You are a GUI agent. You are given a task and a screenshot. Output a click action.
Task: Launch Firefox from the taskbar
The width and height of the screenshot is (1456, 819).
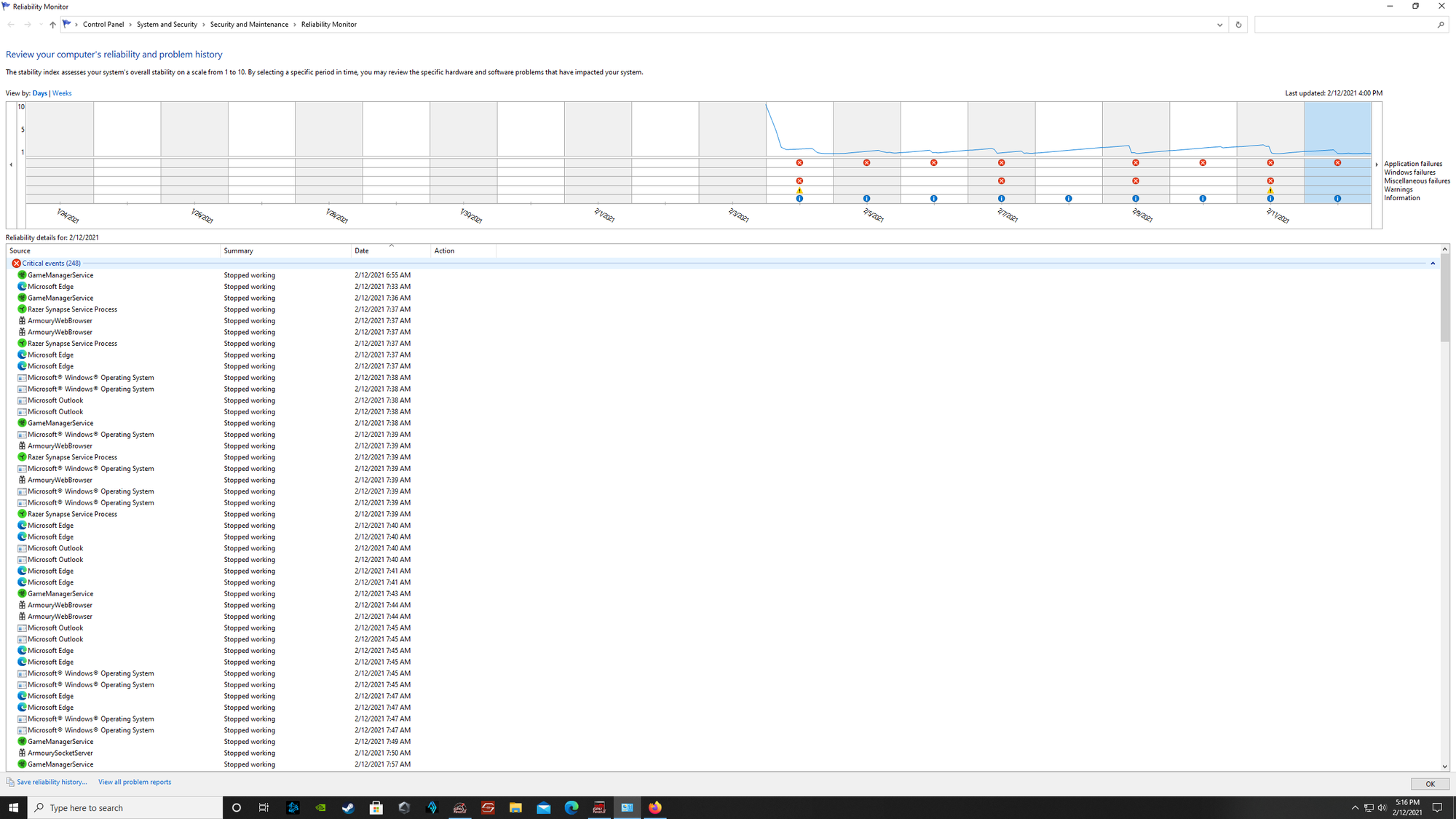[x=655, y=807]
